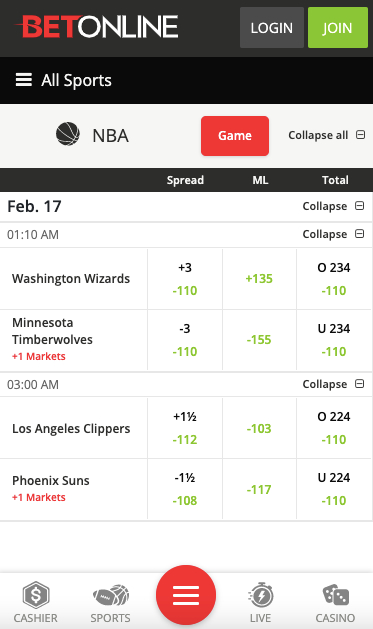Open the All Sports menu label
373x629 pixels.
tap(76, 80)
